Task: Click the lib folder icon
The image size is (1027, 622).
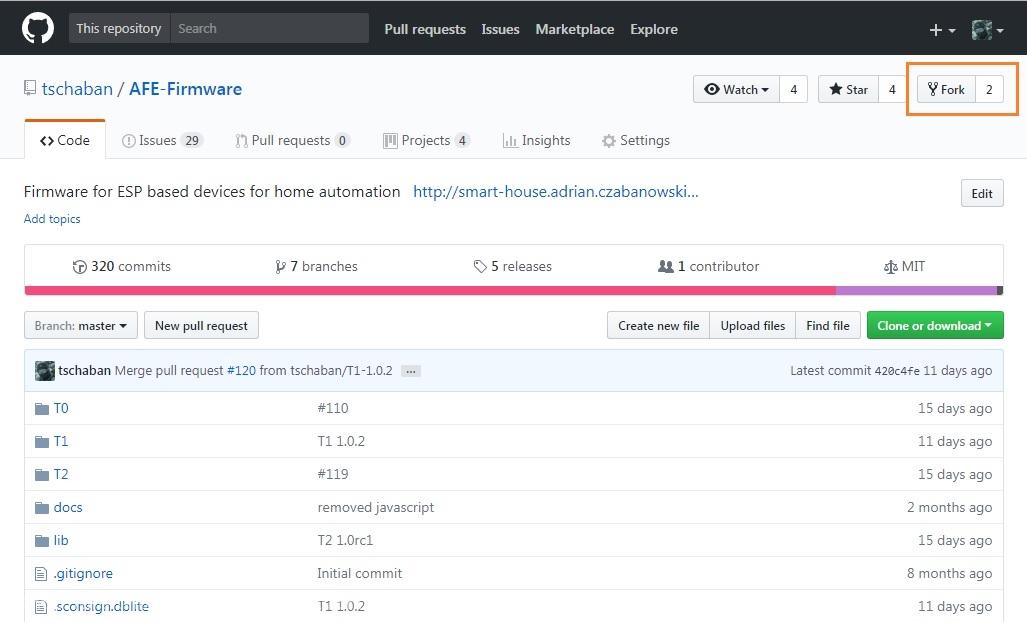Action: pyautogui.click(x=42, y=540)
